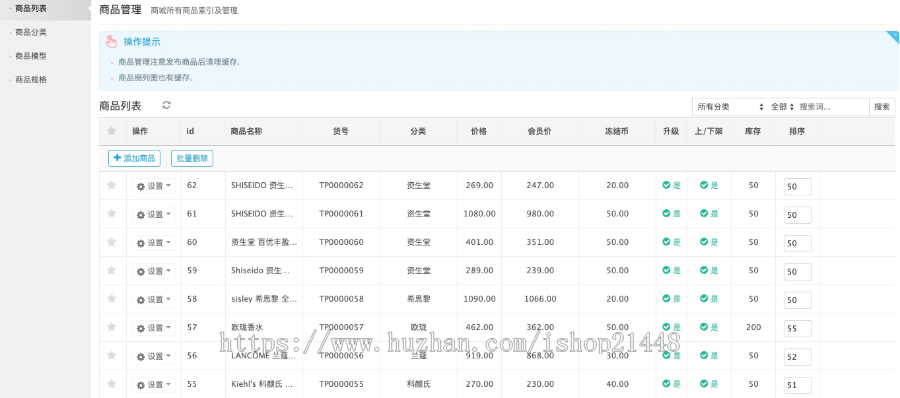The image size is (900, 398).
Task: Open the 全部 filter dropdown
Action: 782,107
